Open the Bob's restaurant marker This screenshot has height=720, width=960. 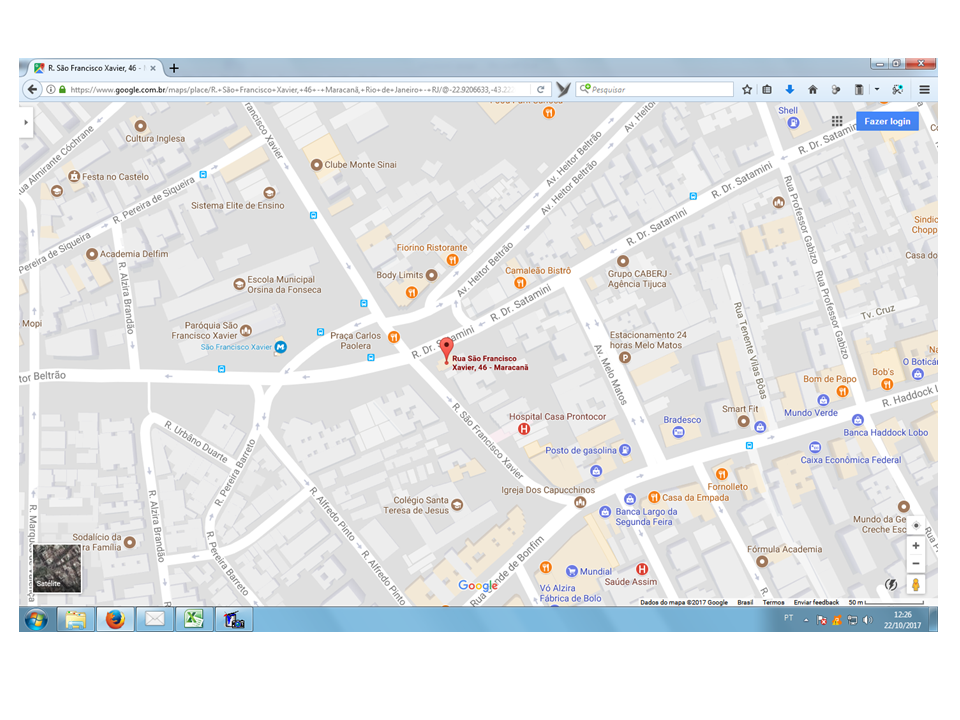pyautogui.click(x=887, y=384)
